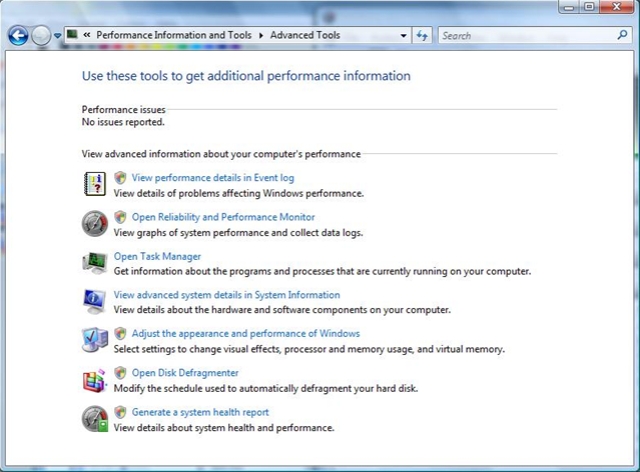The height and width of the screenshot is (472, 640).
Task: Click the UAC shield beside health report link
Action: click(x=120, y=412)
